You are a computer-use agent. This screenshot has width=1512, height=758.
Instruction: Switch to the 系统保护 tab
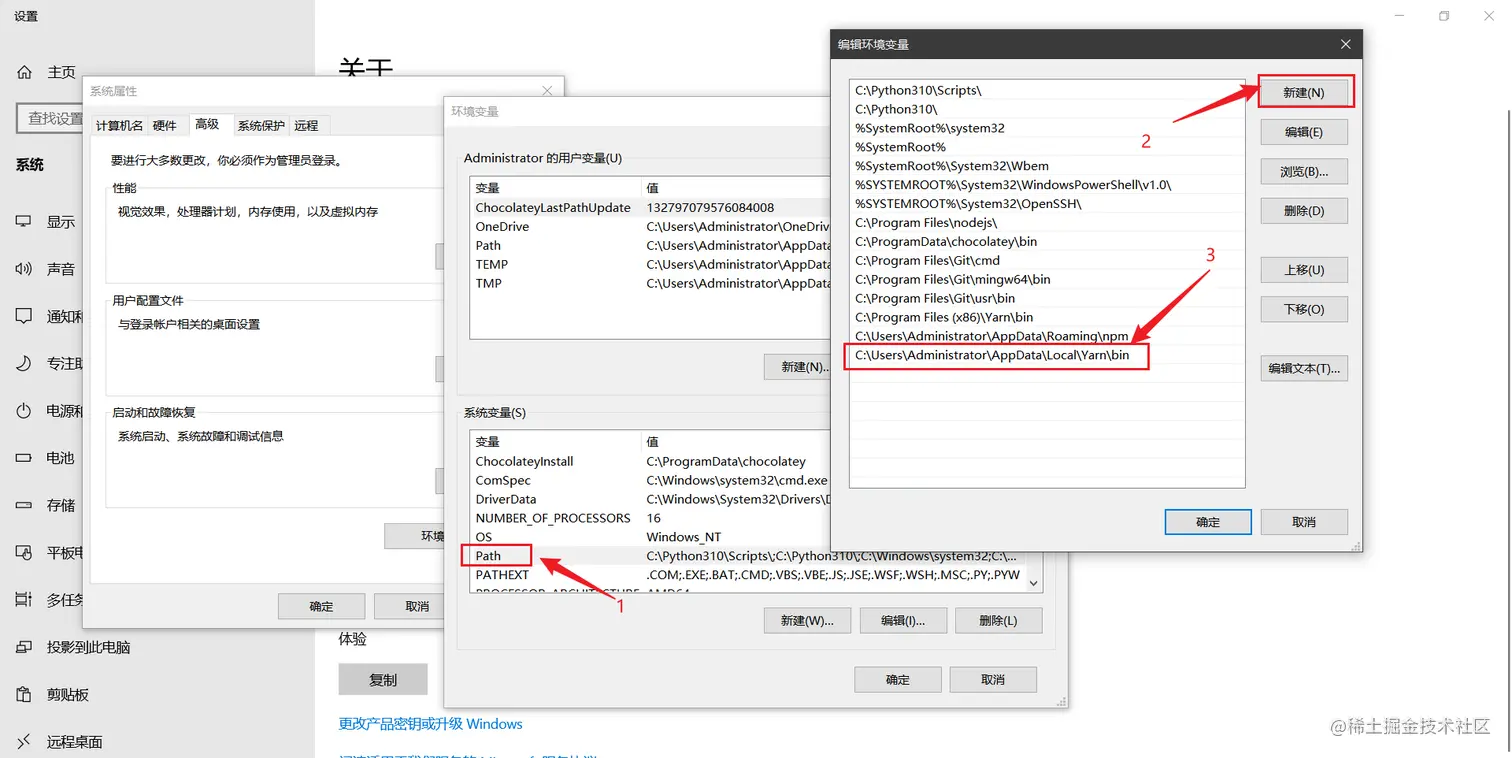point(261,125)
